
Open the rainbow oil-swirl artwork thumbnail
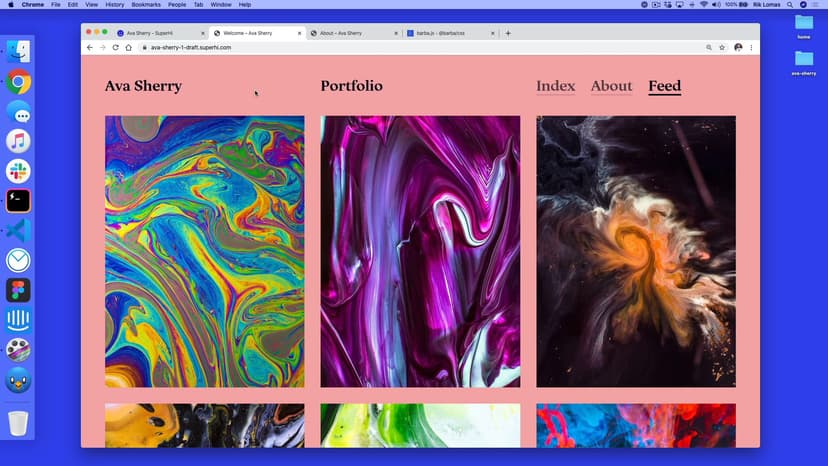coord(204,251)
